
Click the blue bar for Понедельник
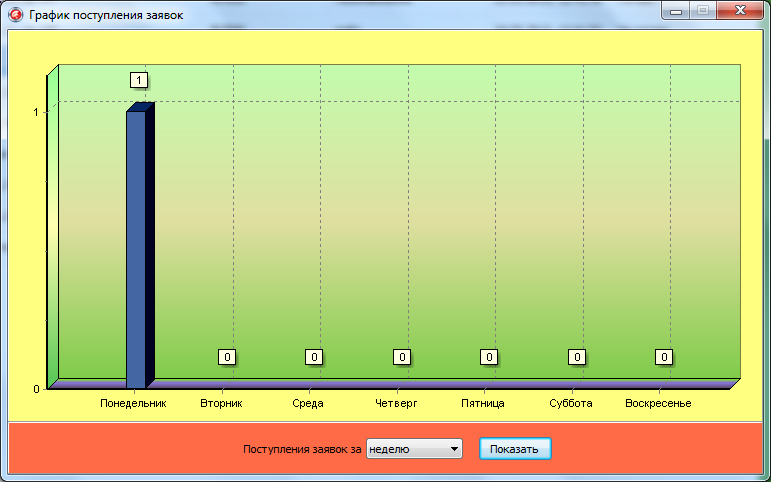pyautogui.click(x=140, y=245)
